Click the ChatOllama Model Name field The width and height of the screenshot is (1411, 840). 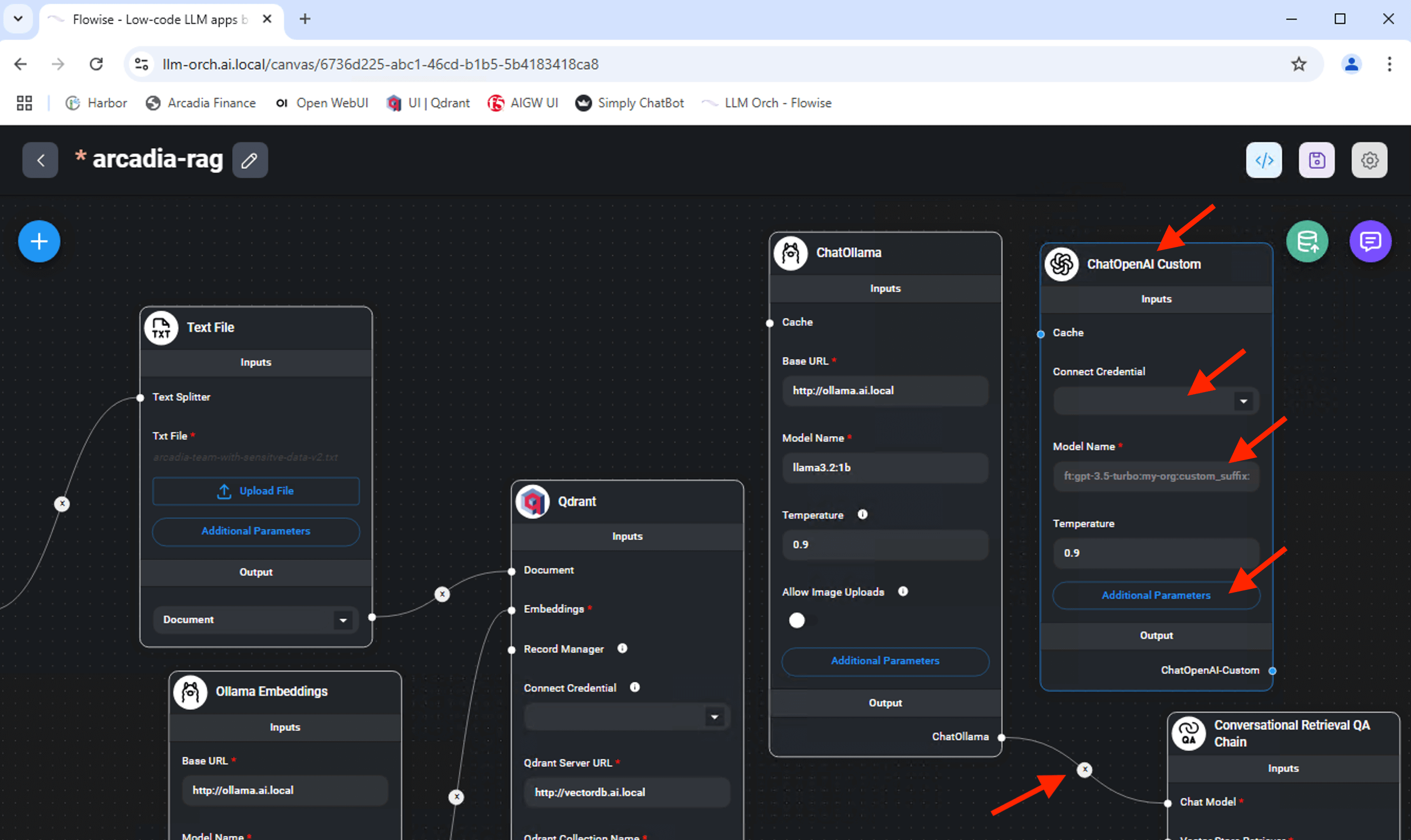coord(884,467)
